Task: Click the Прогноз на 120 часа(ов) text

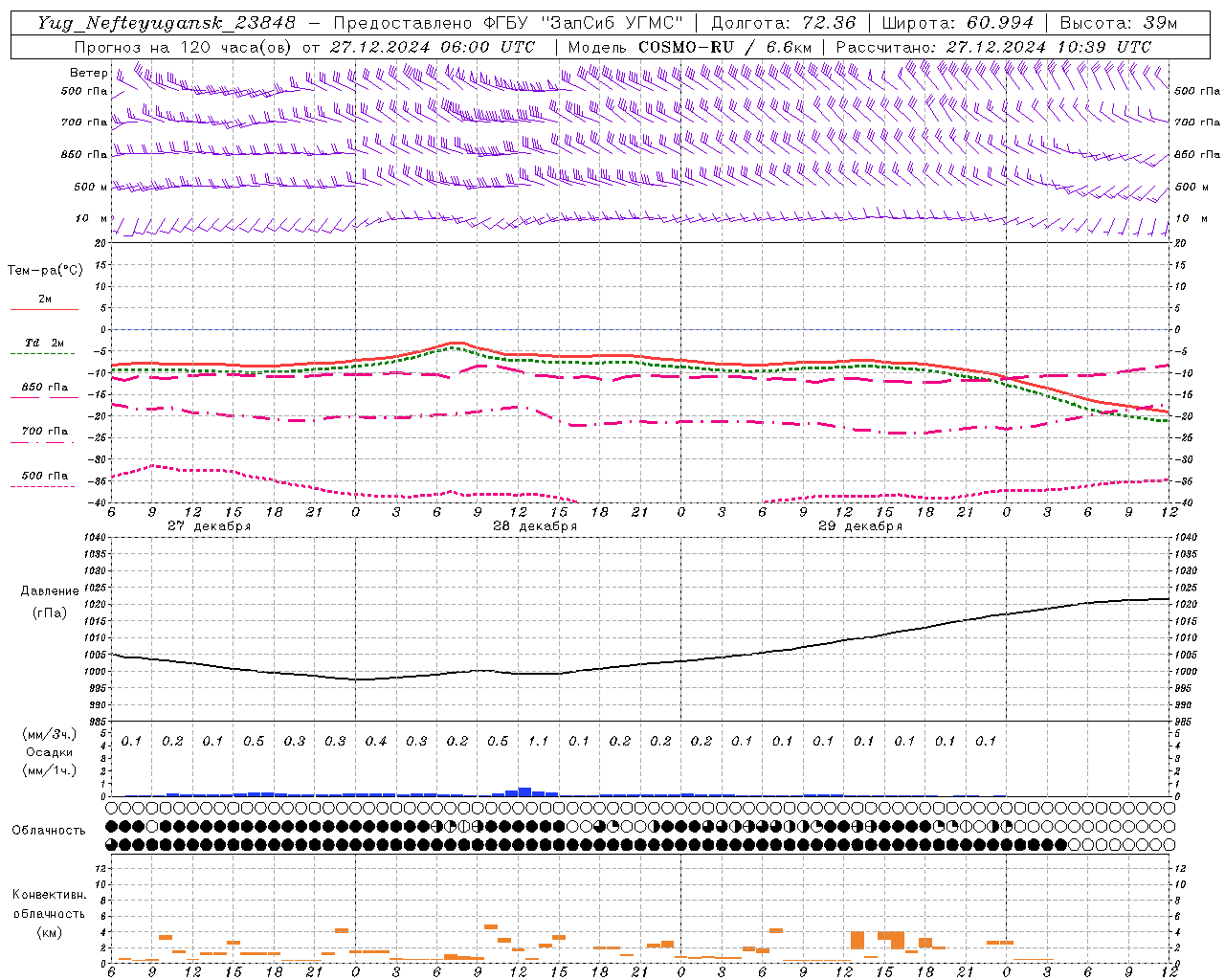Action: point(184,47)
